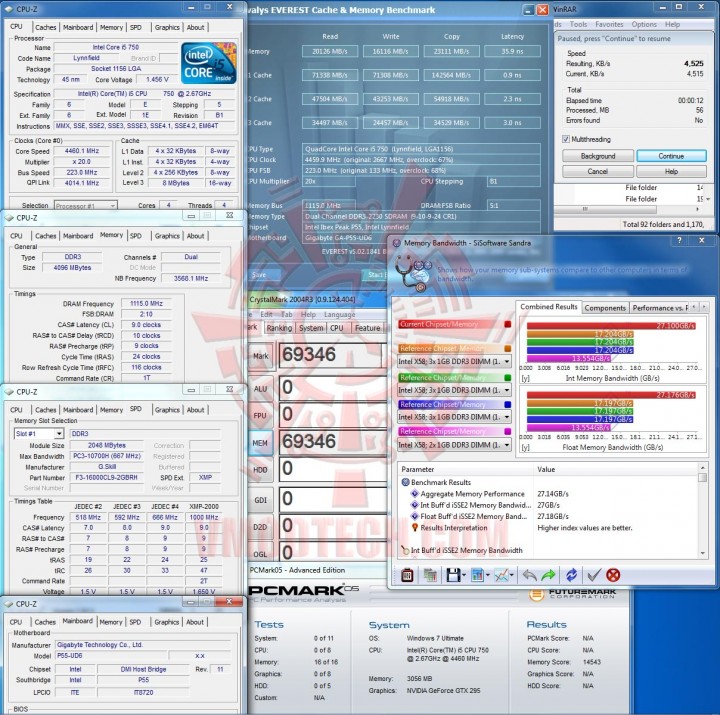720x715 pixels.
Task: Click the right tab scroll arrow in Sandra
Action: (703, 306)
